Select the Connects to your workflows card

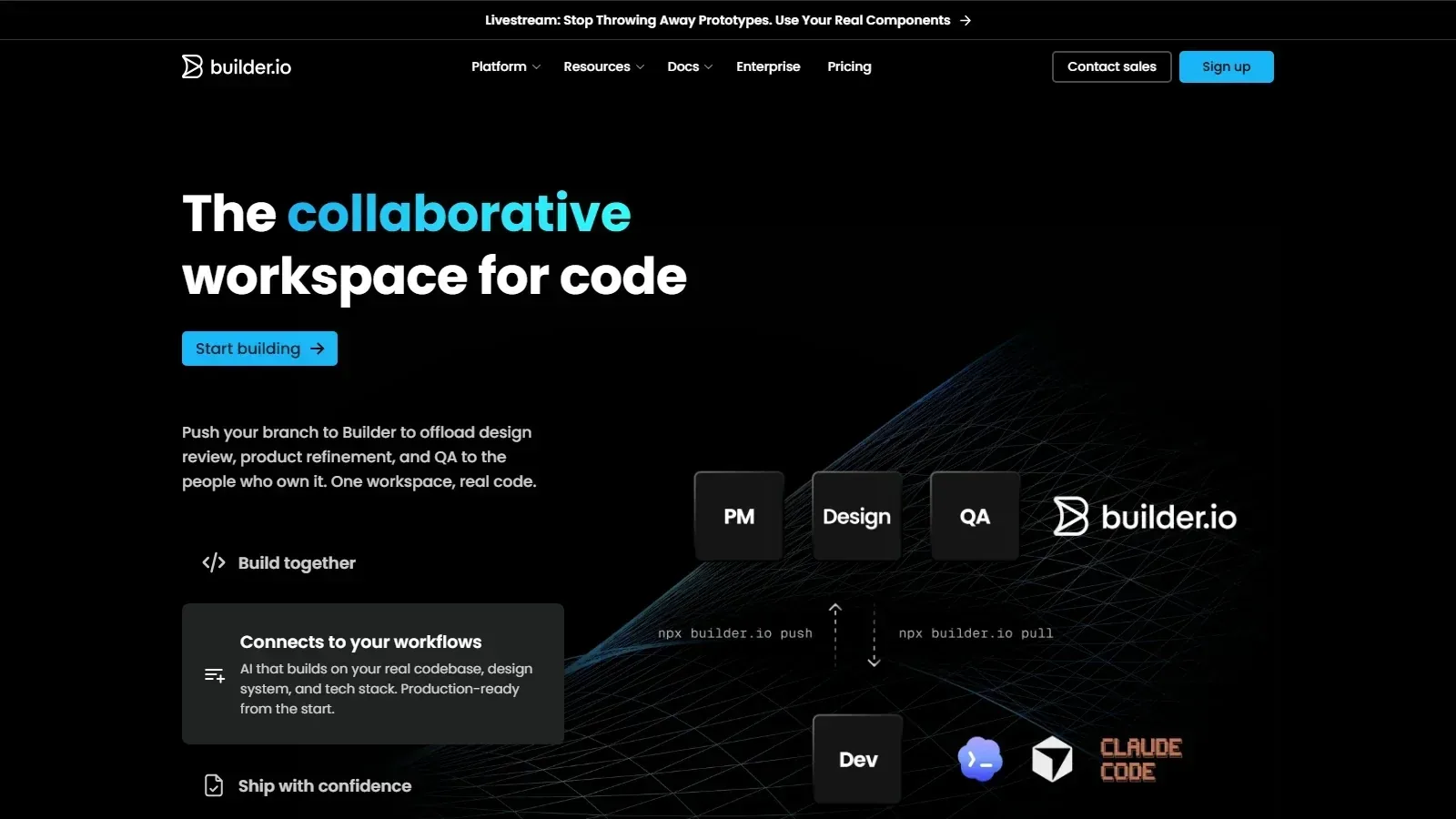(373, 673)
